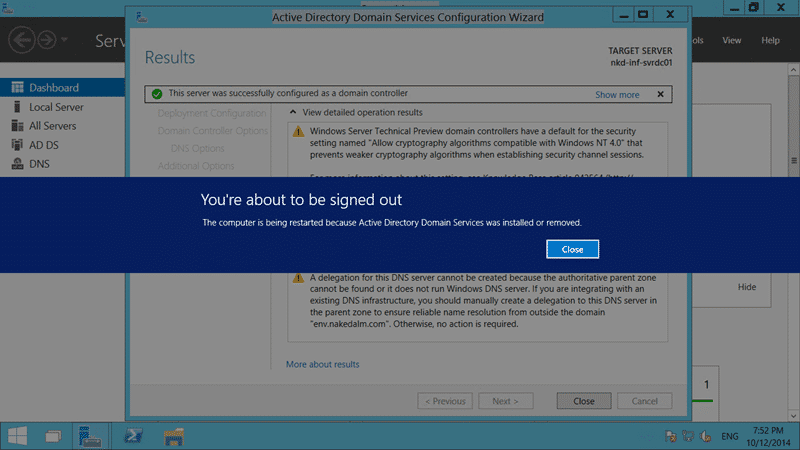Open File Explorer from the taskbar
This screenshot has width=800, height=450.
point(173,436)
